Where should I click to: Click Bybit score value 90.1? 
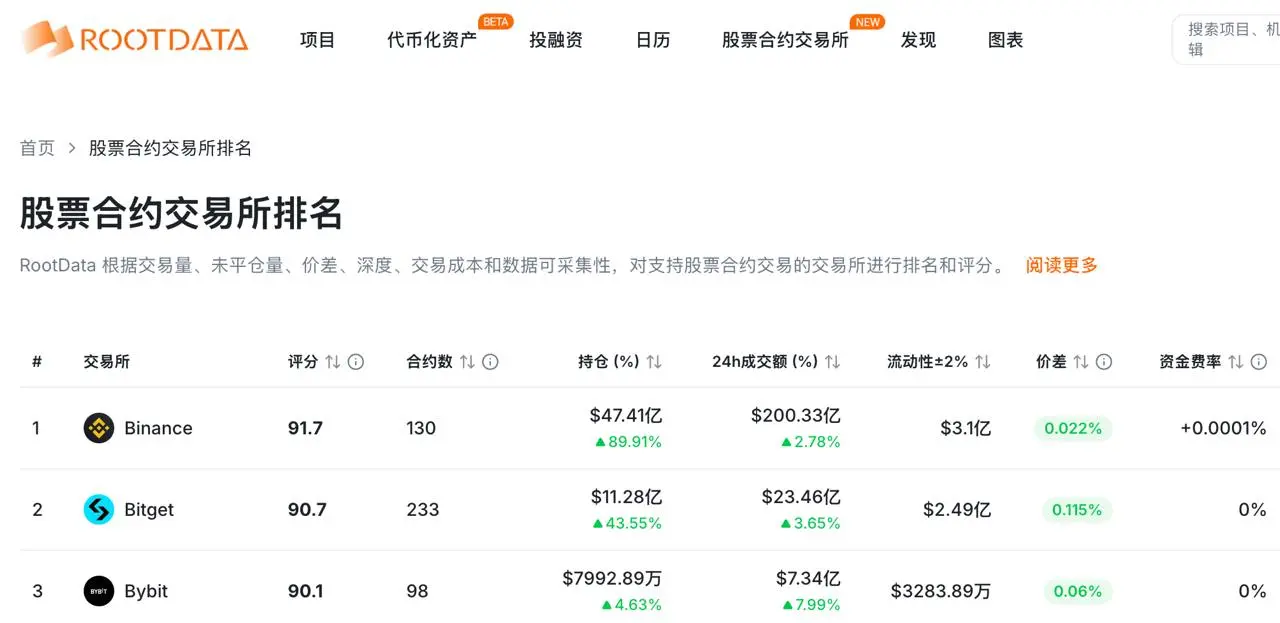tap(305, 591)
